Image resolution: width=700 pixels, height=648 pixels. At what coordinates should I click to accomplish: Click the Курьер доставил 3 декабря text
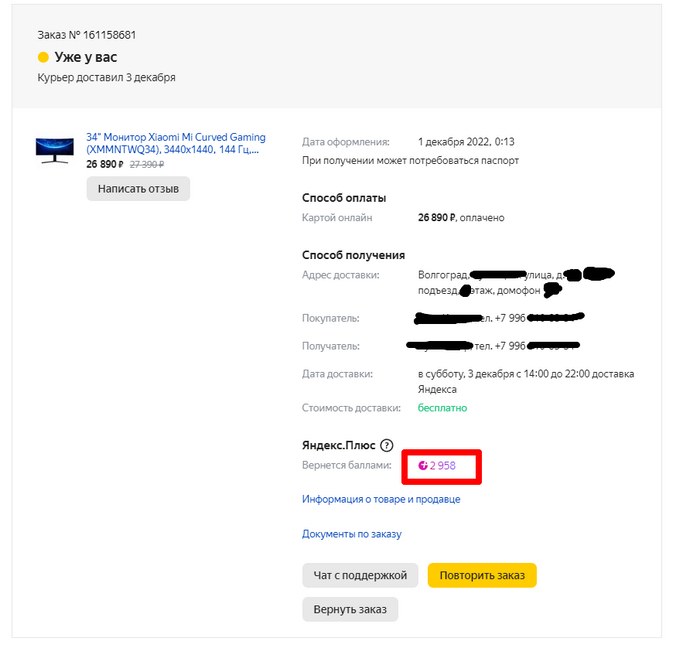pos(106,78)
